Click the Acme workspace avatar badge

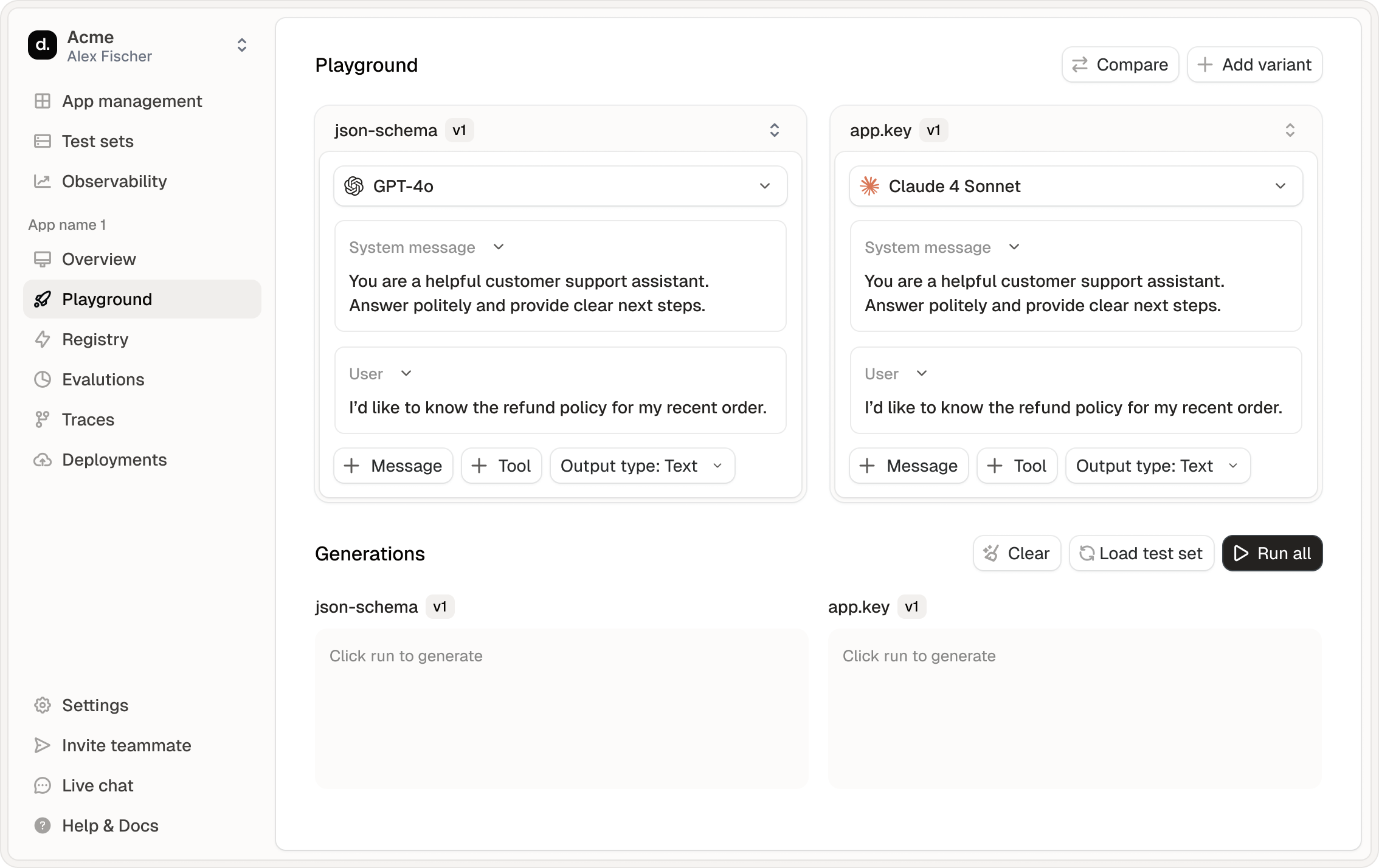[42, 45]
